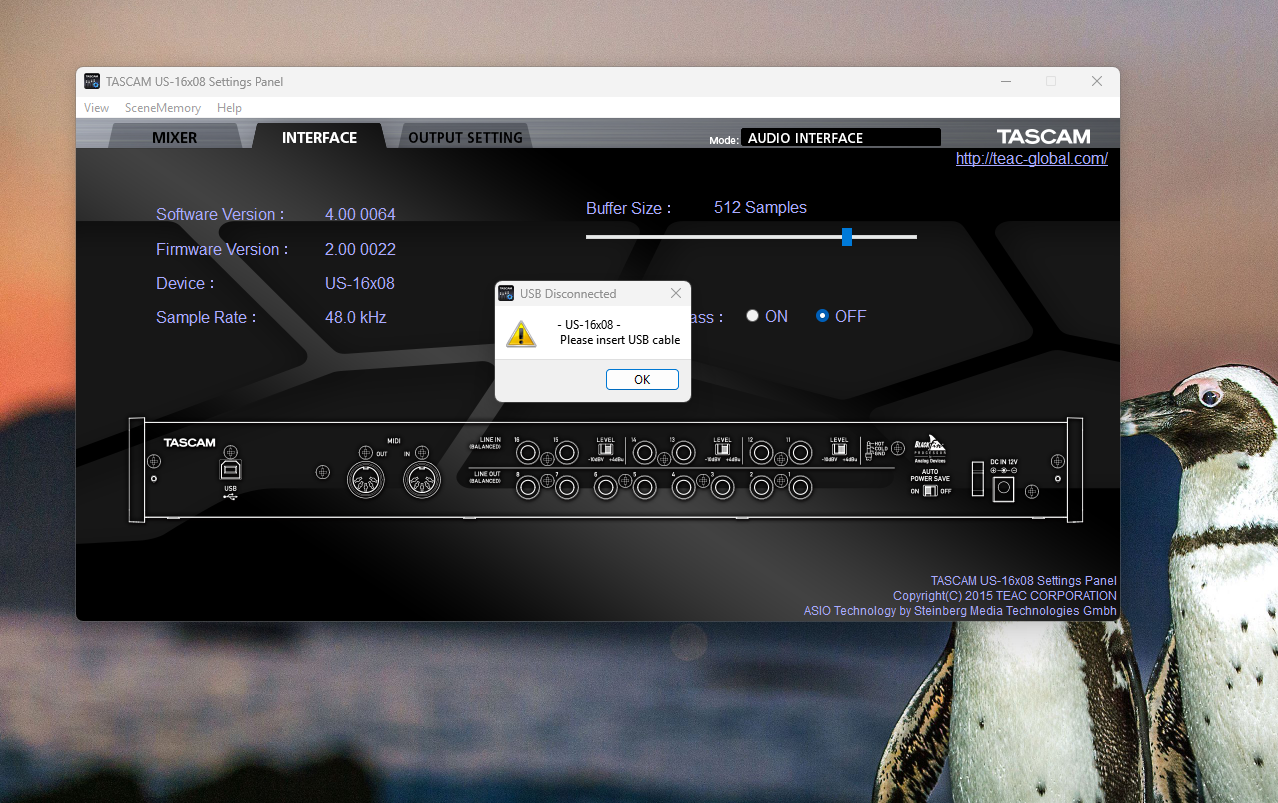Close the USB Disconnected dialog
The height and width of the screenshot is (803, 1278).
click(676, 293)
